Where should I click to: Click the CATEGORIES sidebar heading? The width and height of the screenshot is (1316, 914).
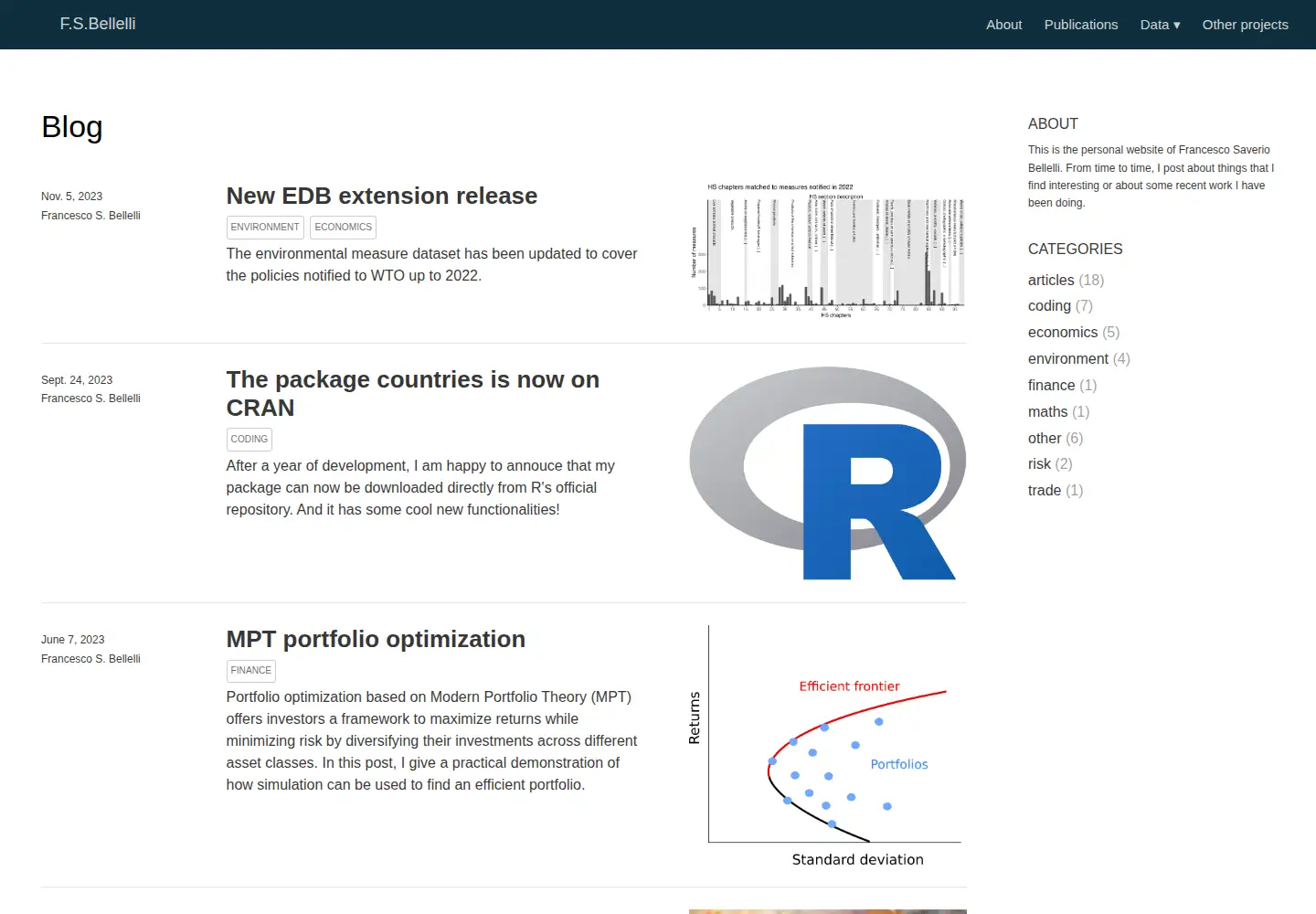[x=1075, y=249]
